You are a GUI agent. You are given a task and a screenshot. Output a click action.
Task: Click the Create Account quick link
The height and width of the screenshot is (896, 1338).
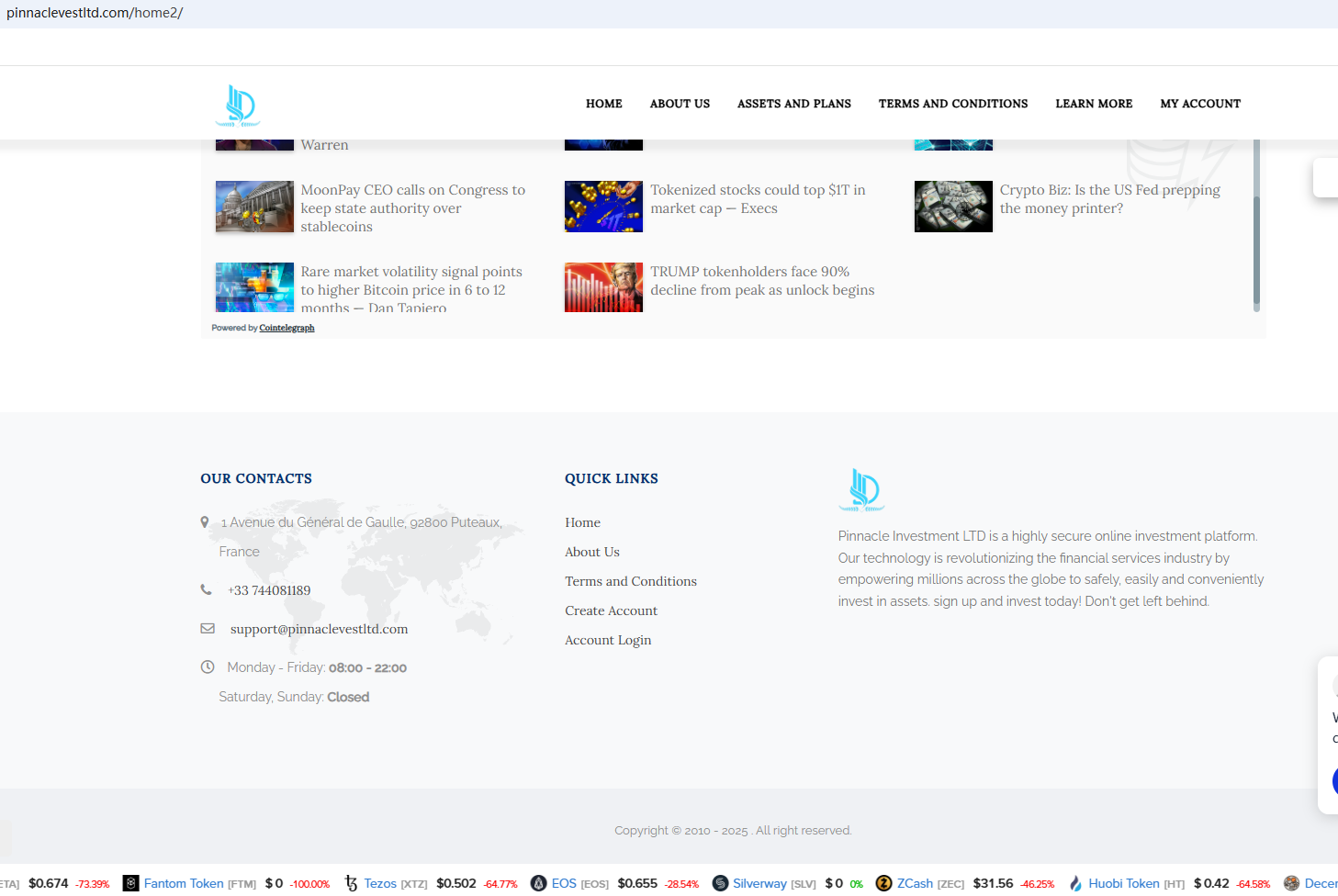tap(611, 610)
